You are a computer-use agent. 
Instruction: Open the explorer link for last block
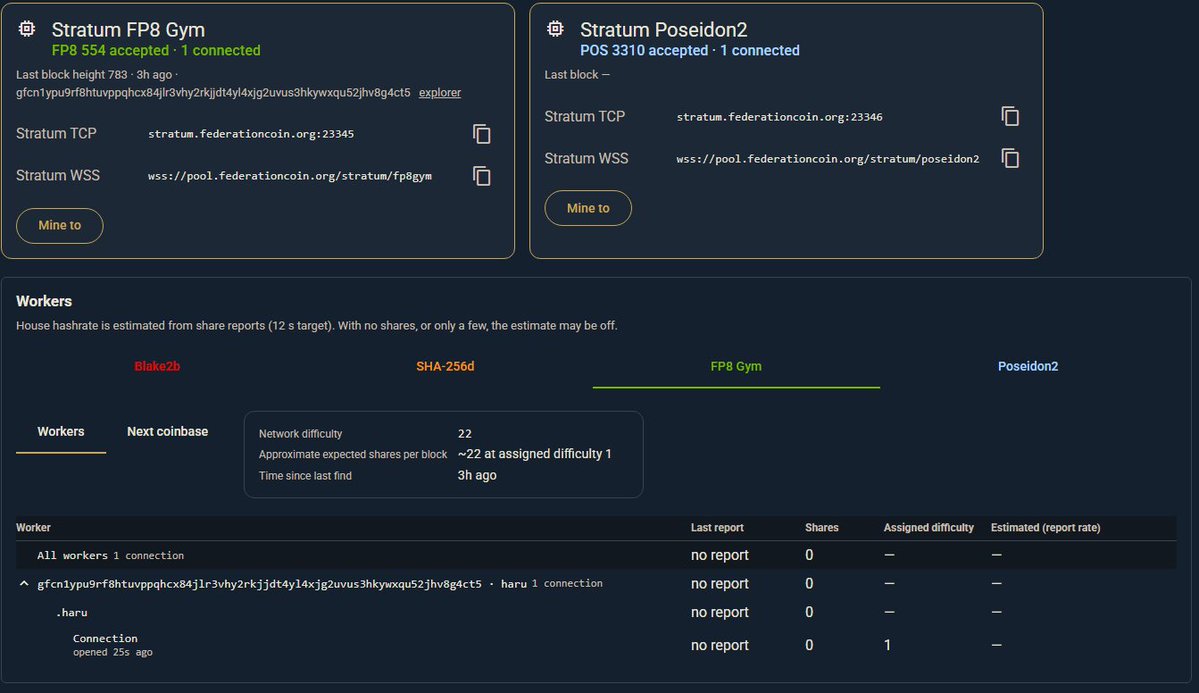(x=440, y=93)
